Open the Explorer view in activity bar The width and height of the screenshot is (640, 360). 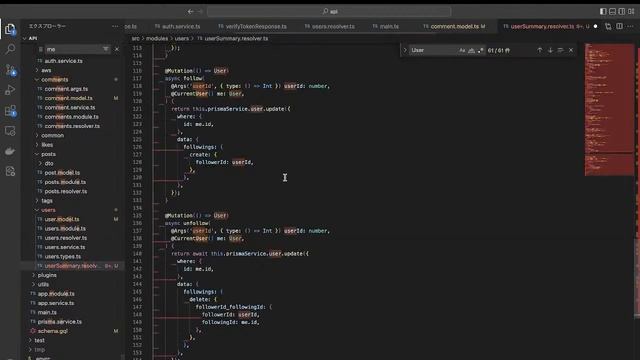pos(10,29)
